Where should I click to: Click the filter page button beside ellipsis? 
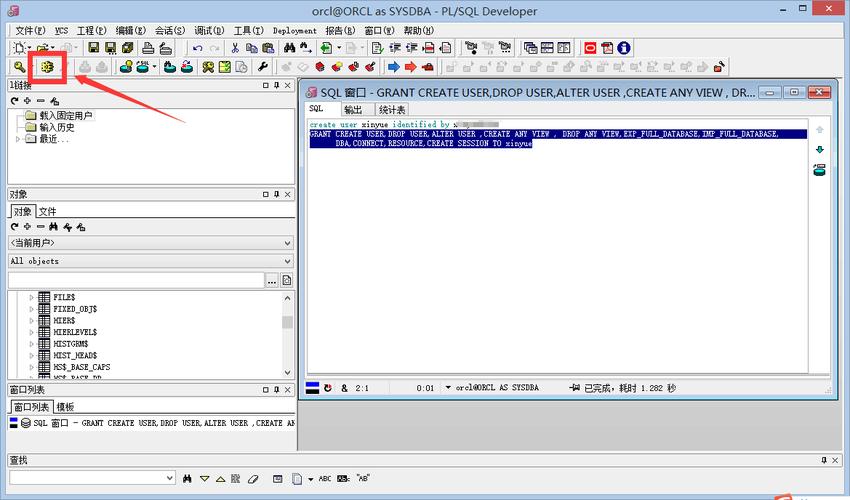pos(287,280)
